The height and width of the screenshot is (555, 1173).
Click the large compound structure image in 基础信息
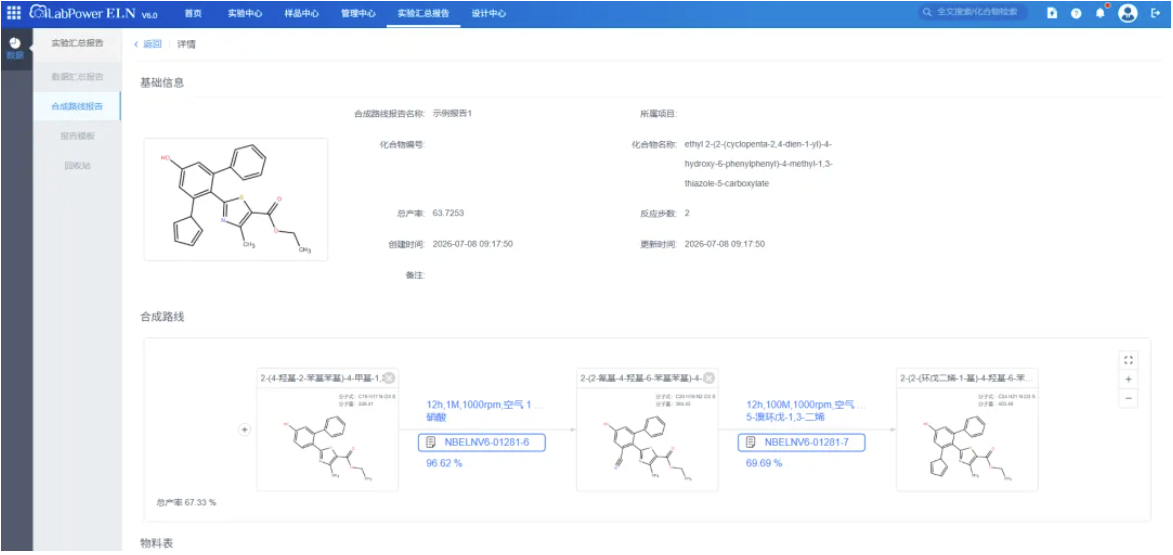pyautogui.click(x=236, y=199)
